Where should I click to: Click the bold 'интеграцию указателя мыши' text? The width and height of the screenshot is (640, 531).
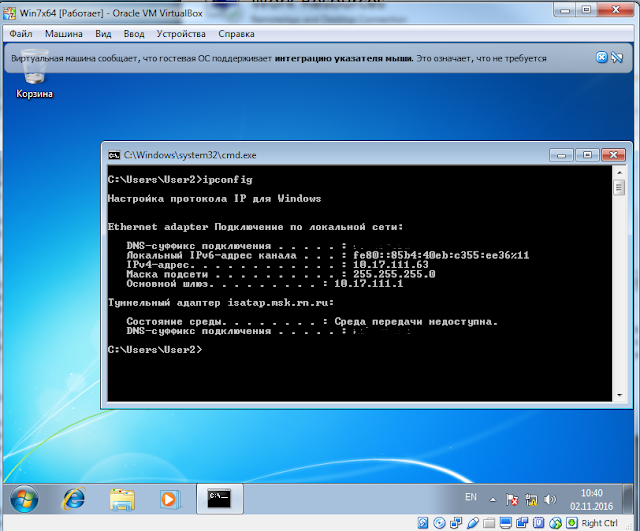click(344, 58)
